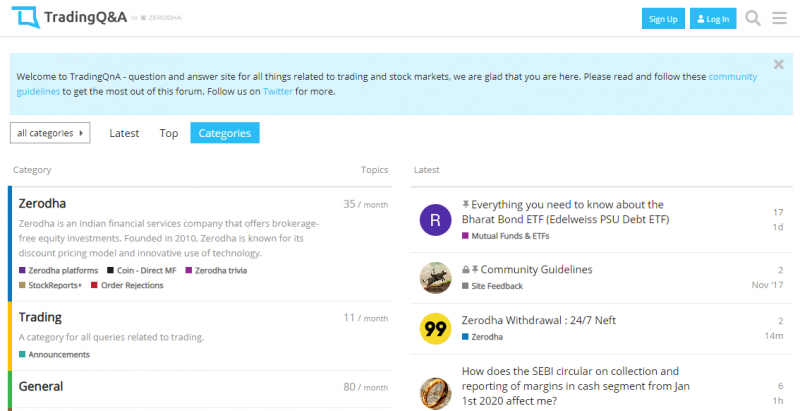This screenshot has width=800, height=411.
Task: Click the Topics column header
Action: [x=374, y=170]
